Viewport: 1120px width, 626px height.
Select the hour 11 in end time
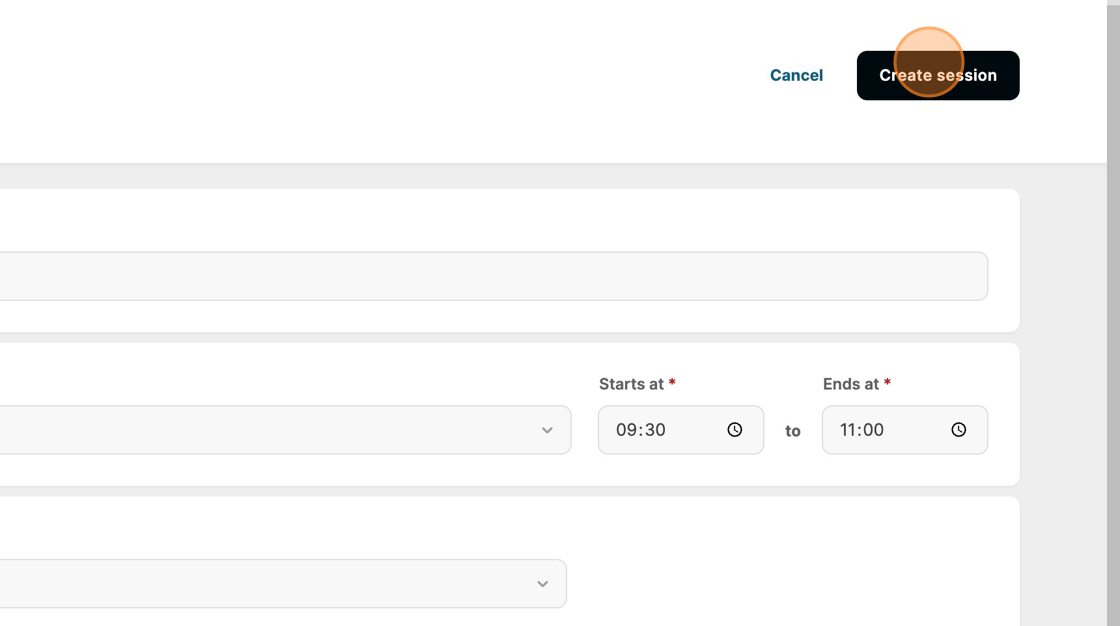tap(849, 430)
